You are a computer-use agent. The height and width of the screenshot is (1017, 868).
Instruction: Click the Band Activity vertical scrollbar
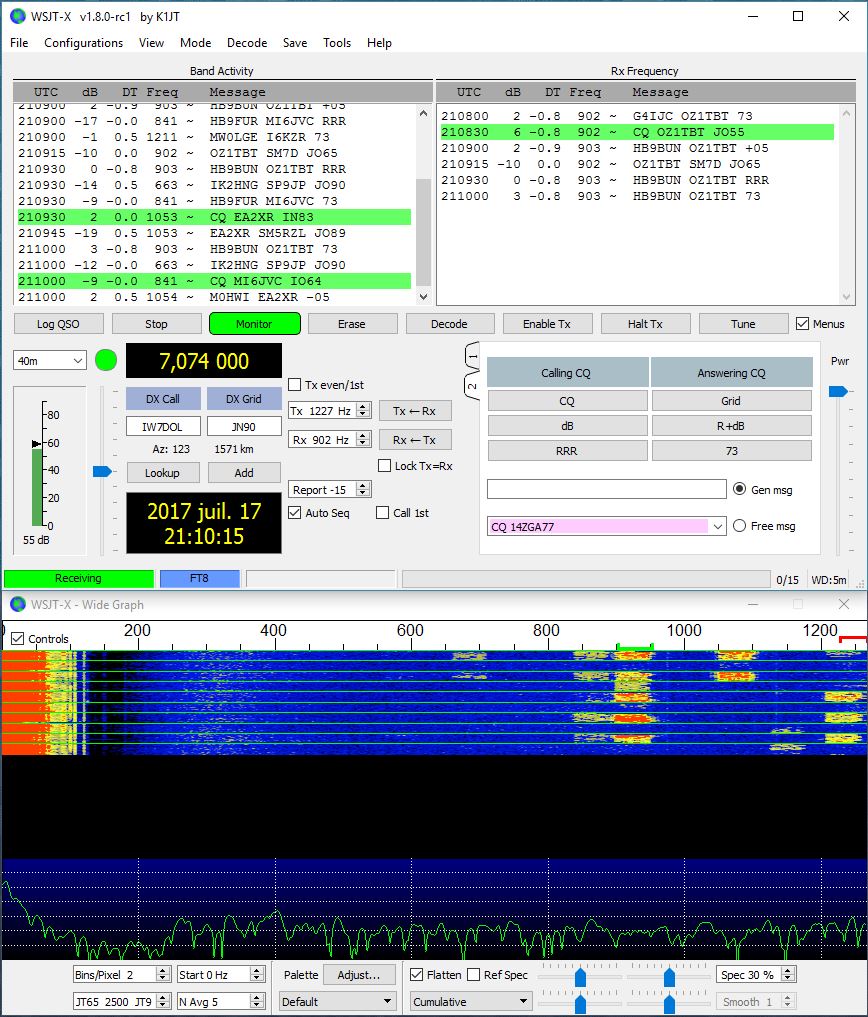tap(423, 205)
